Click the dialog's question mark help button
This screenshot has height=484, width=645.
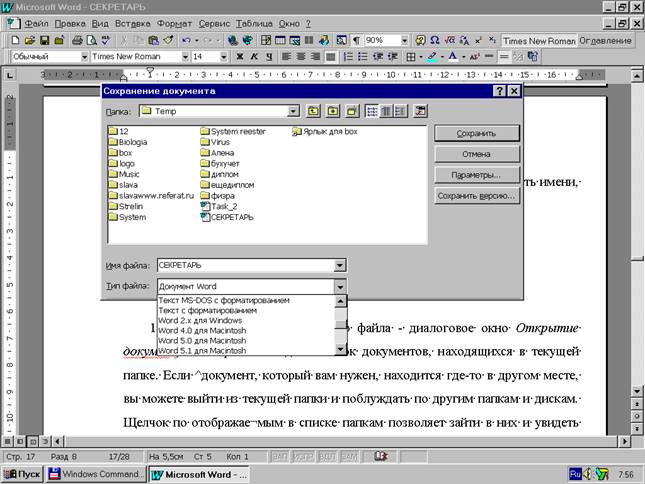tap(498, 91)
